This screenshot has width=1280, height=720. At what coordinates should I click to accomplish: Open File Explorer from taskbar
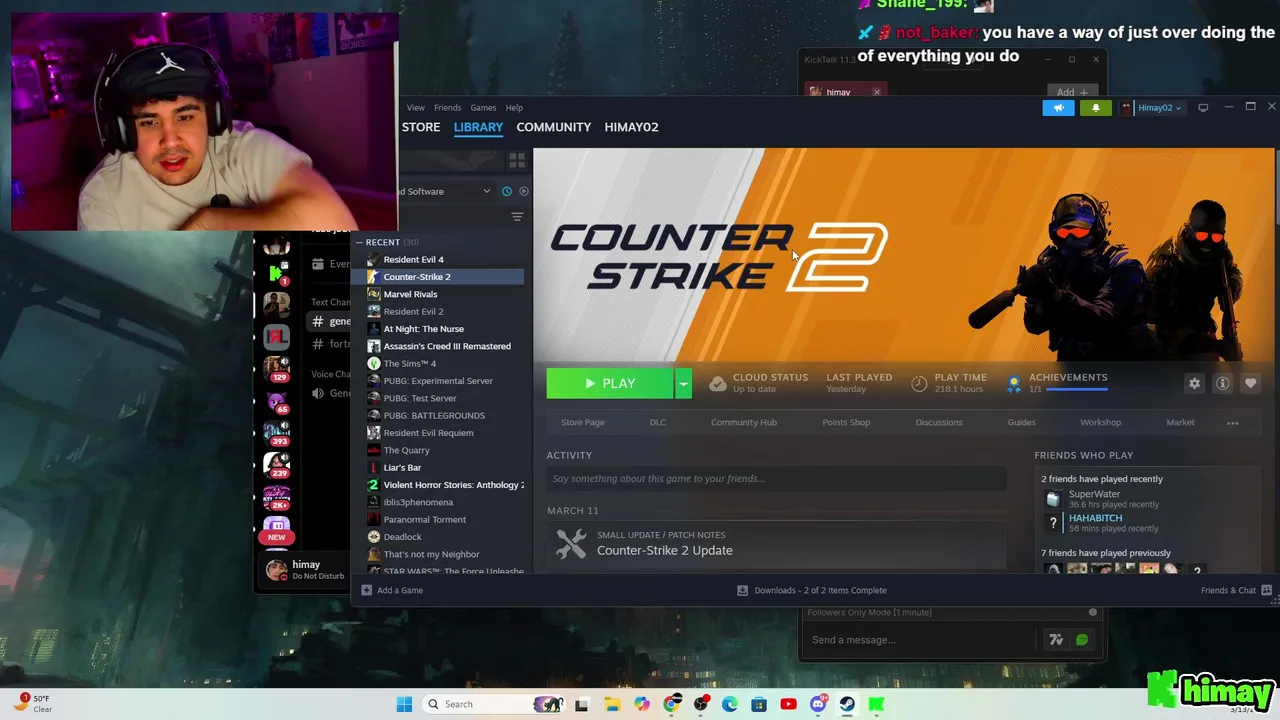[612, 704]
